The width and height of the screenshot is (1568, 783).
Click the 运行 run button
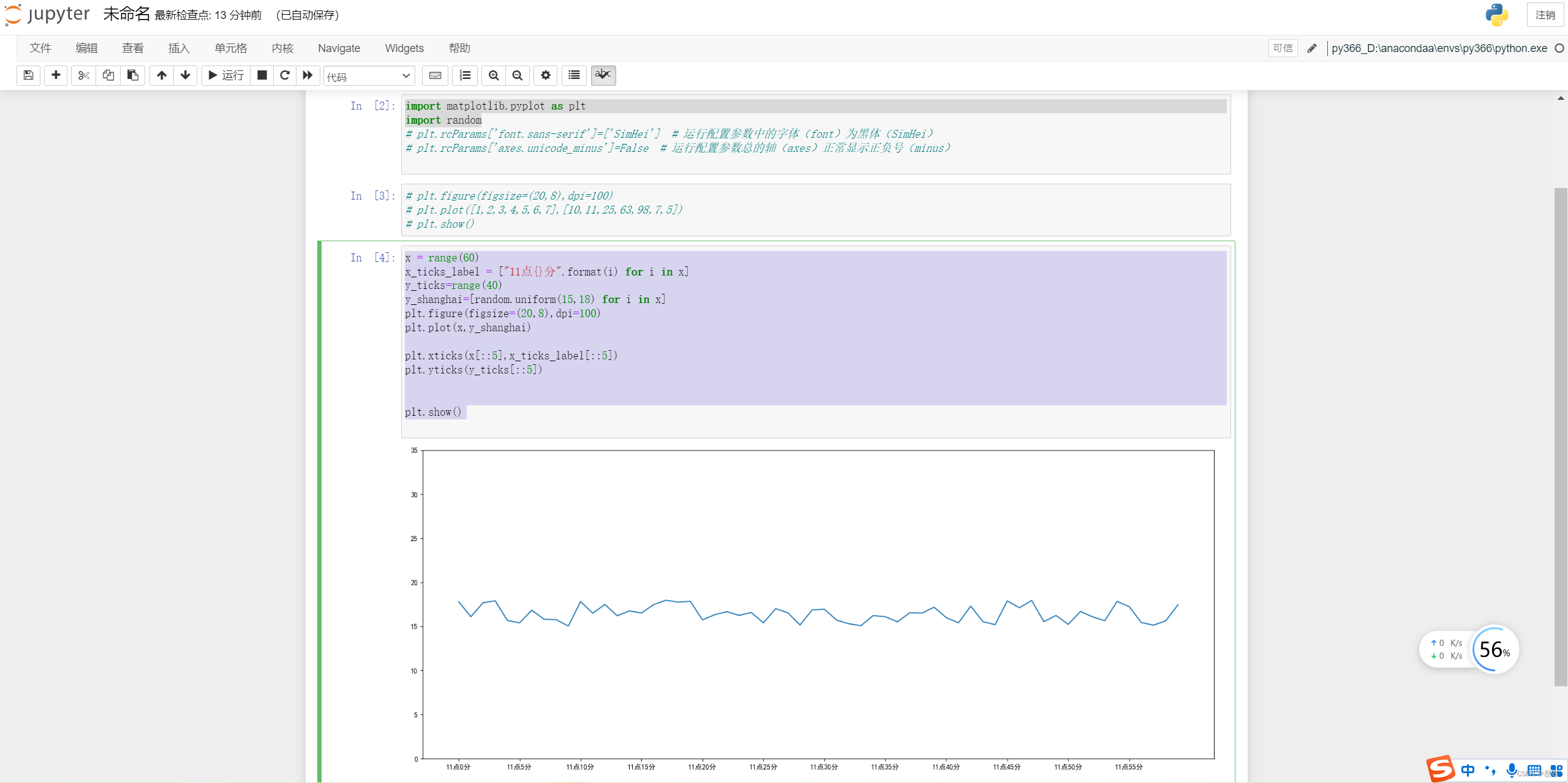coord(226,75)
